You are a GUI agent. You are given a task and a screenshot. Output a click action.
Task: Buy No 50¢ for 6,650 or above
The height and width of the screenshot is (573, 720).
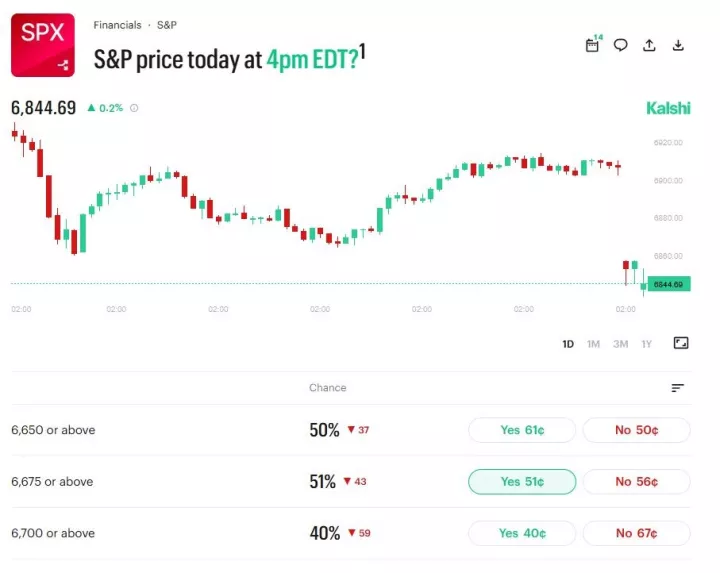pos(636,430)
